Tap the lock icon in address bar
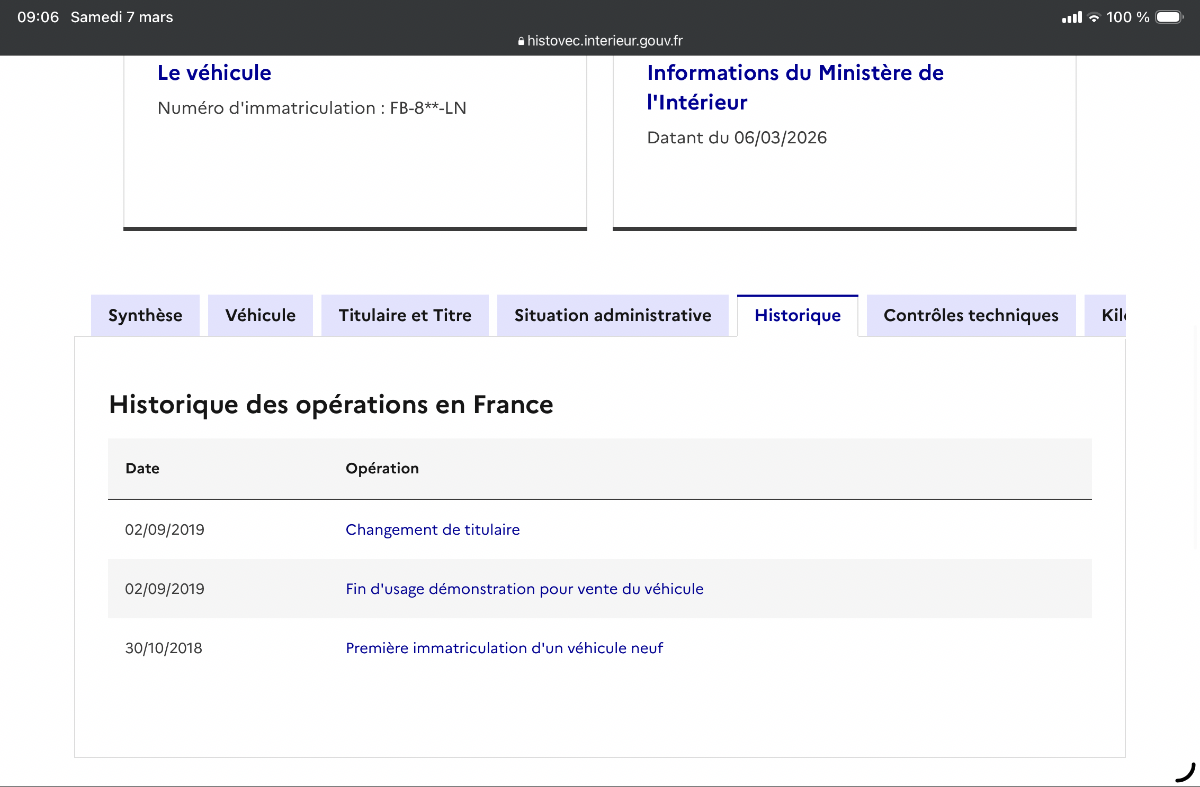The width and height of the screenshot is (1200, 787). click(521, 41)
